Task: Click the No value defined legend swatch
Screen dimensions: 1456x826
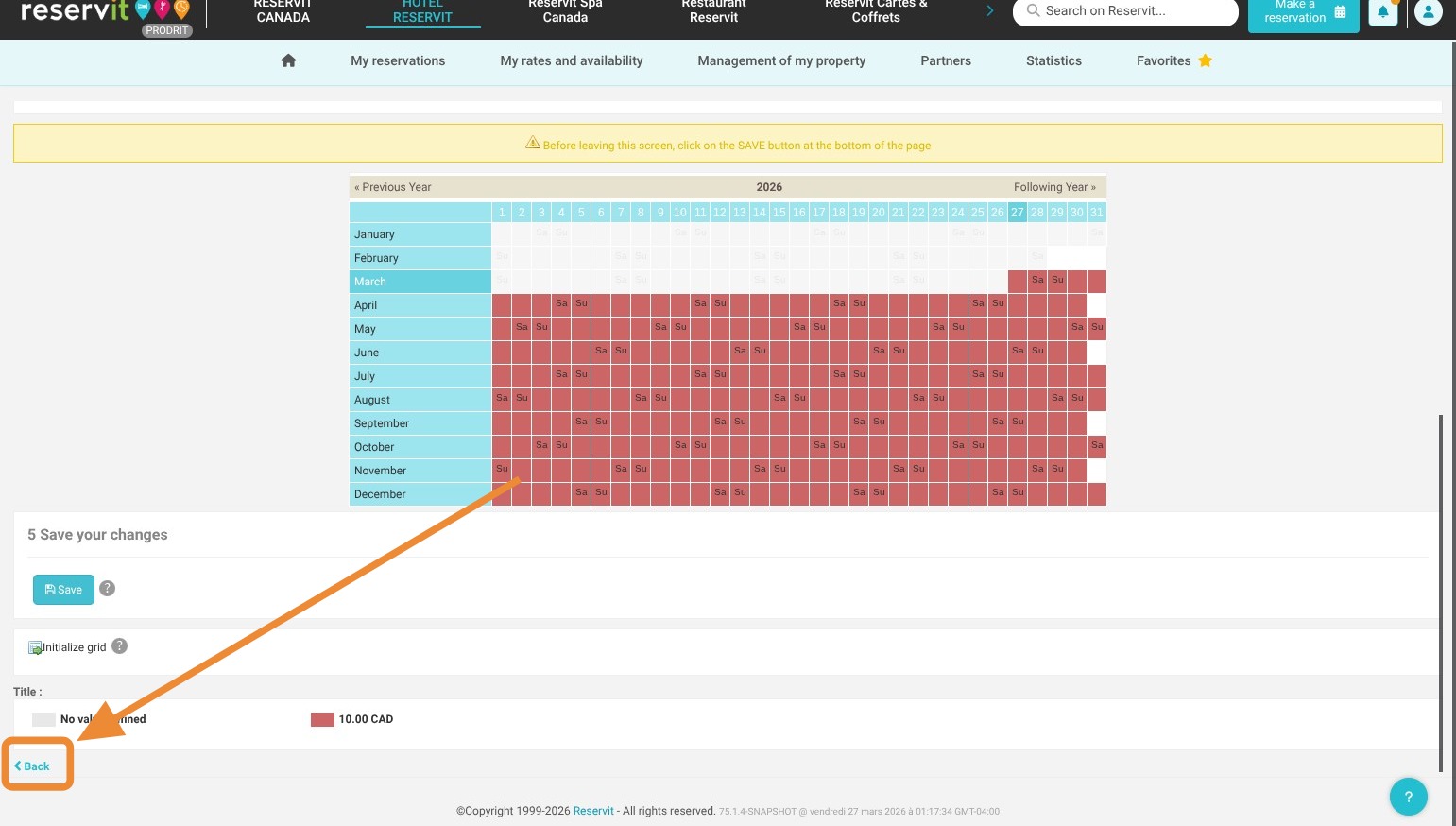Action: point(43,719)
